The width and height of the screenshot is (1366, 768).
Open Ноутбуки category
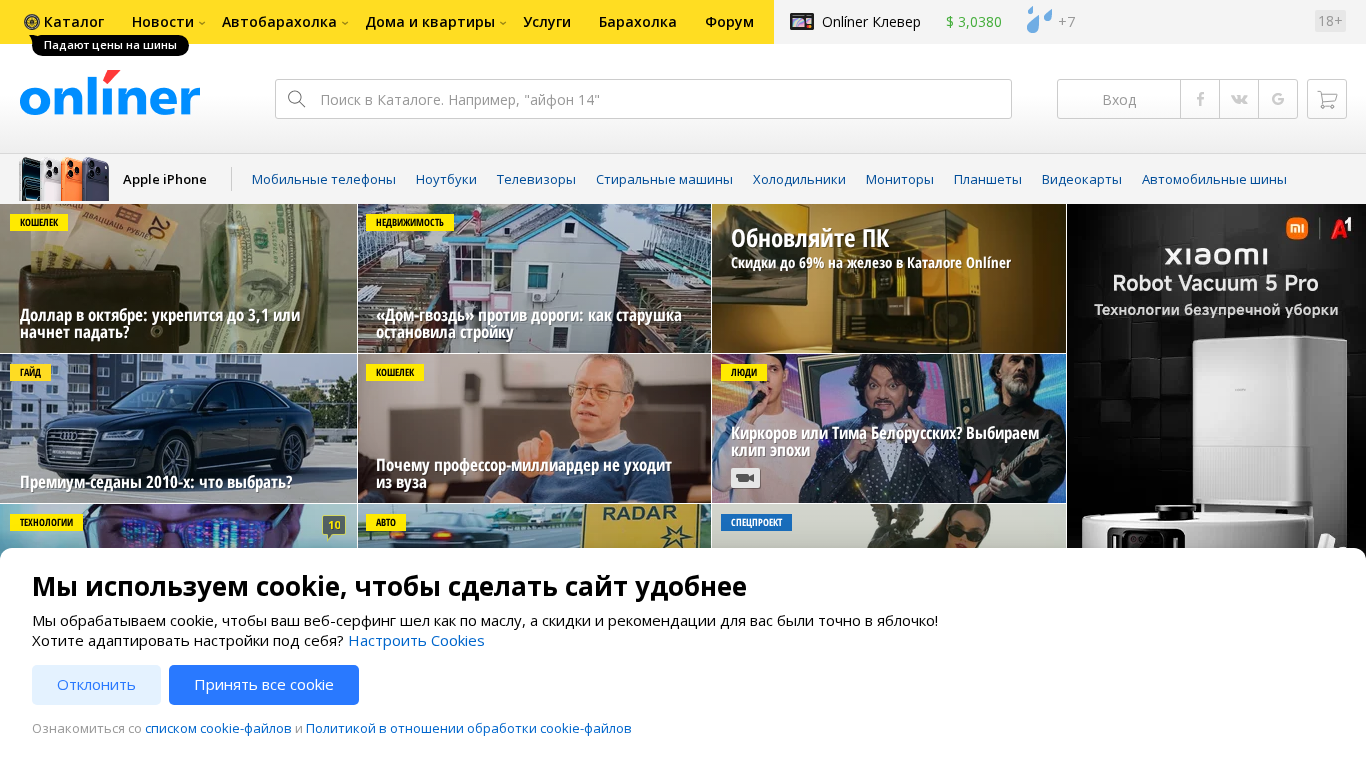pos(446,180)
